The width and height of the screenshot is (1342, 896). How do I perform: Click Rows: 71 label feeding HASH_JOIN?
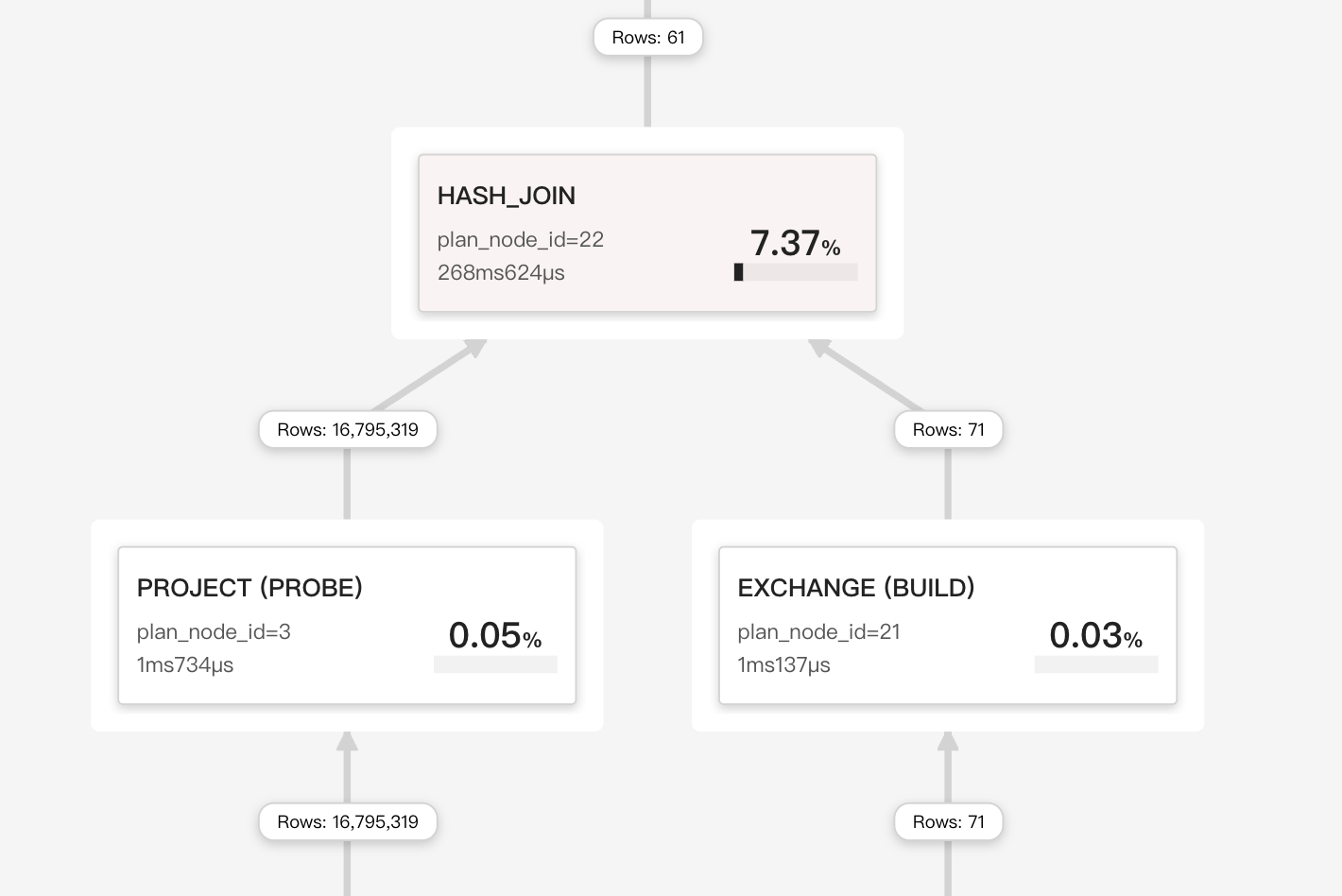tap(948, 430)
